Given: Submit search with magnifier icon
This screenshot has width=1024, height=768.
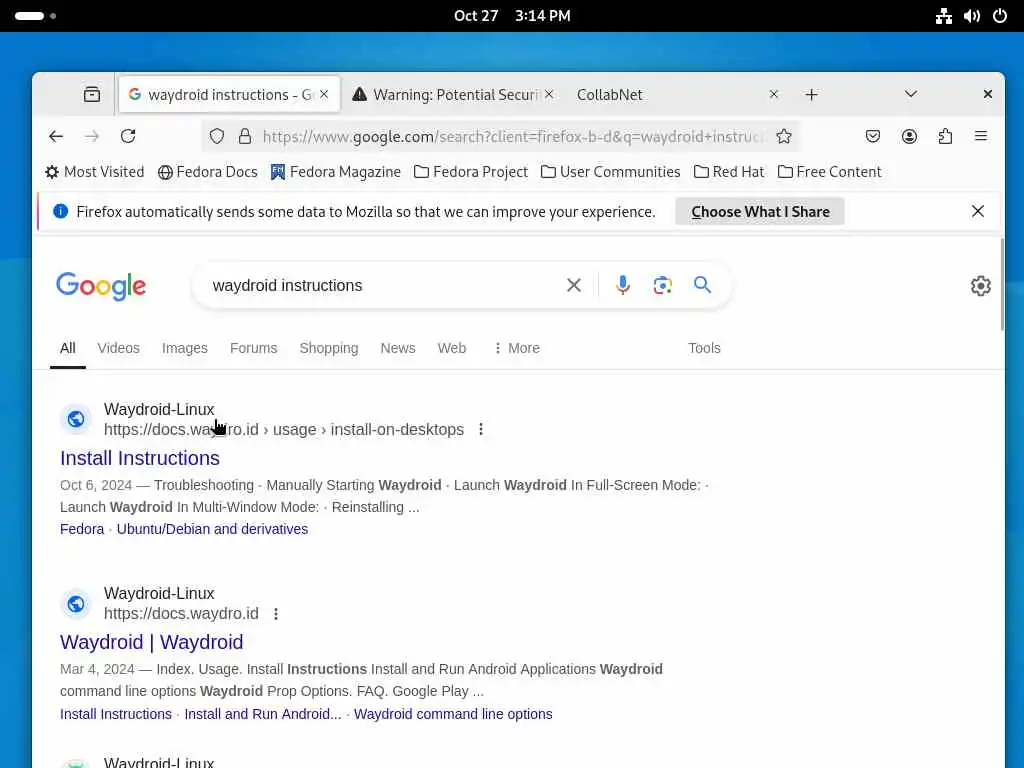Looking at the screenshot, I should pyautogui.click(x=703, y=285).
